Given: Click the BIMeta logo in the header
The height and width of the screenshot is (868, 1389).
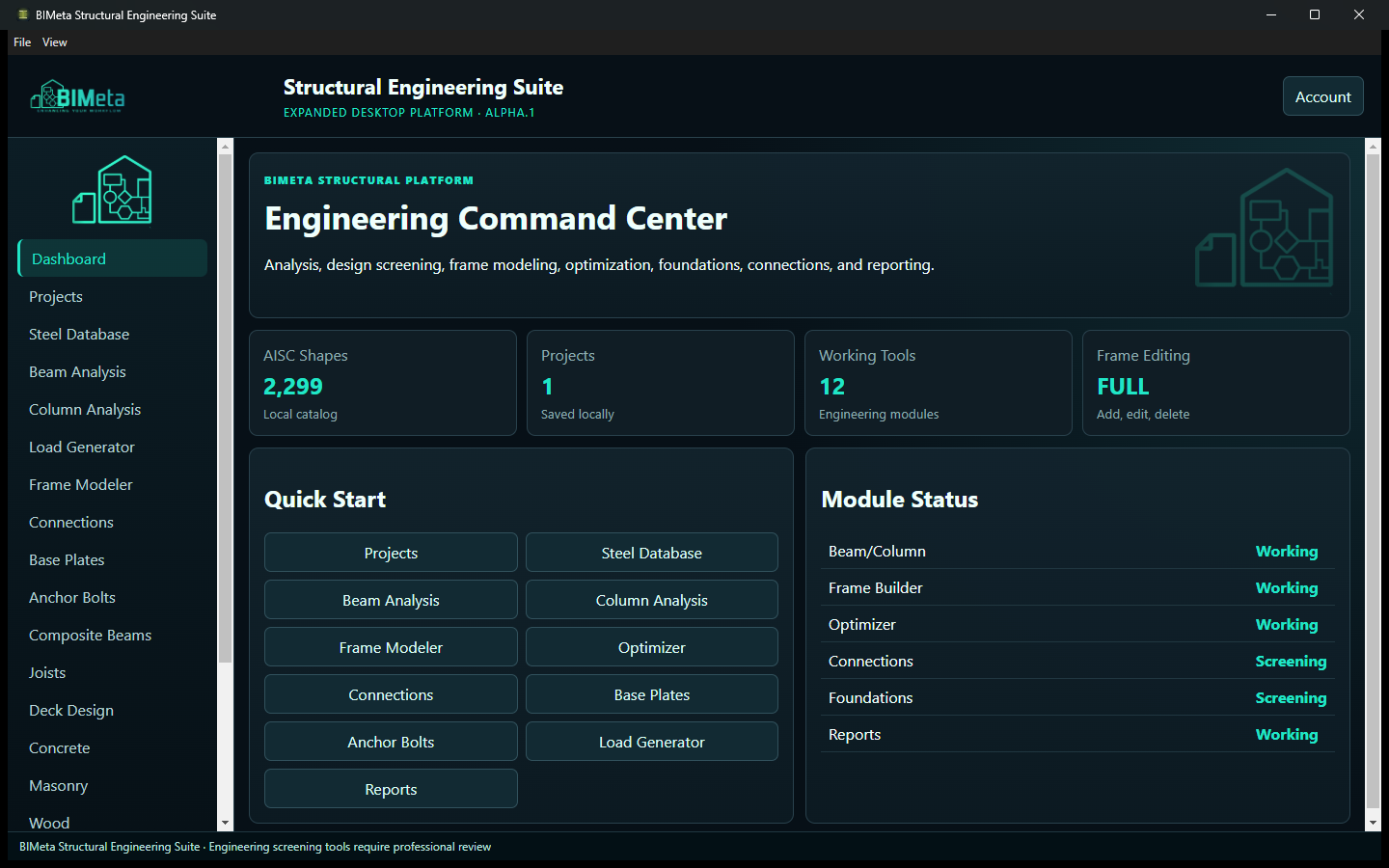Looking at the screenshot, I should pos(77,96).
